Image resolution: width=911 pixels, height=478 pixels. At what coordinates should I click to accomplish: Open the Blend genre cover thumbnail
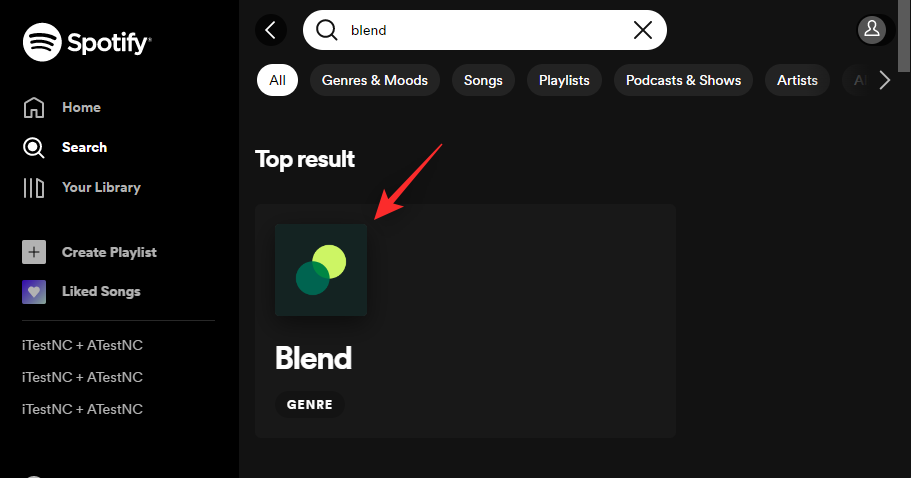[x=321, y=270]
